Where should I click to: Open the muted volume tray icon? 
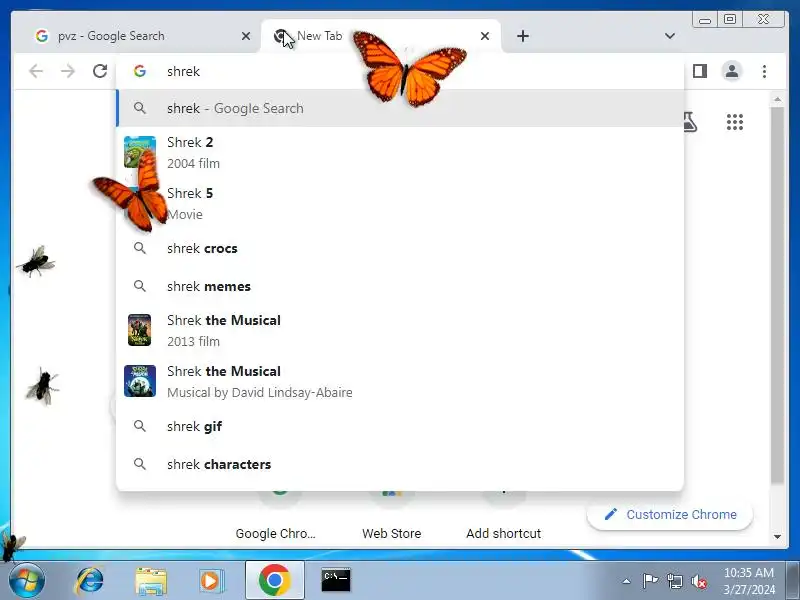point(699,581)
